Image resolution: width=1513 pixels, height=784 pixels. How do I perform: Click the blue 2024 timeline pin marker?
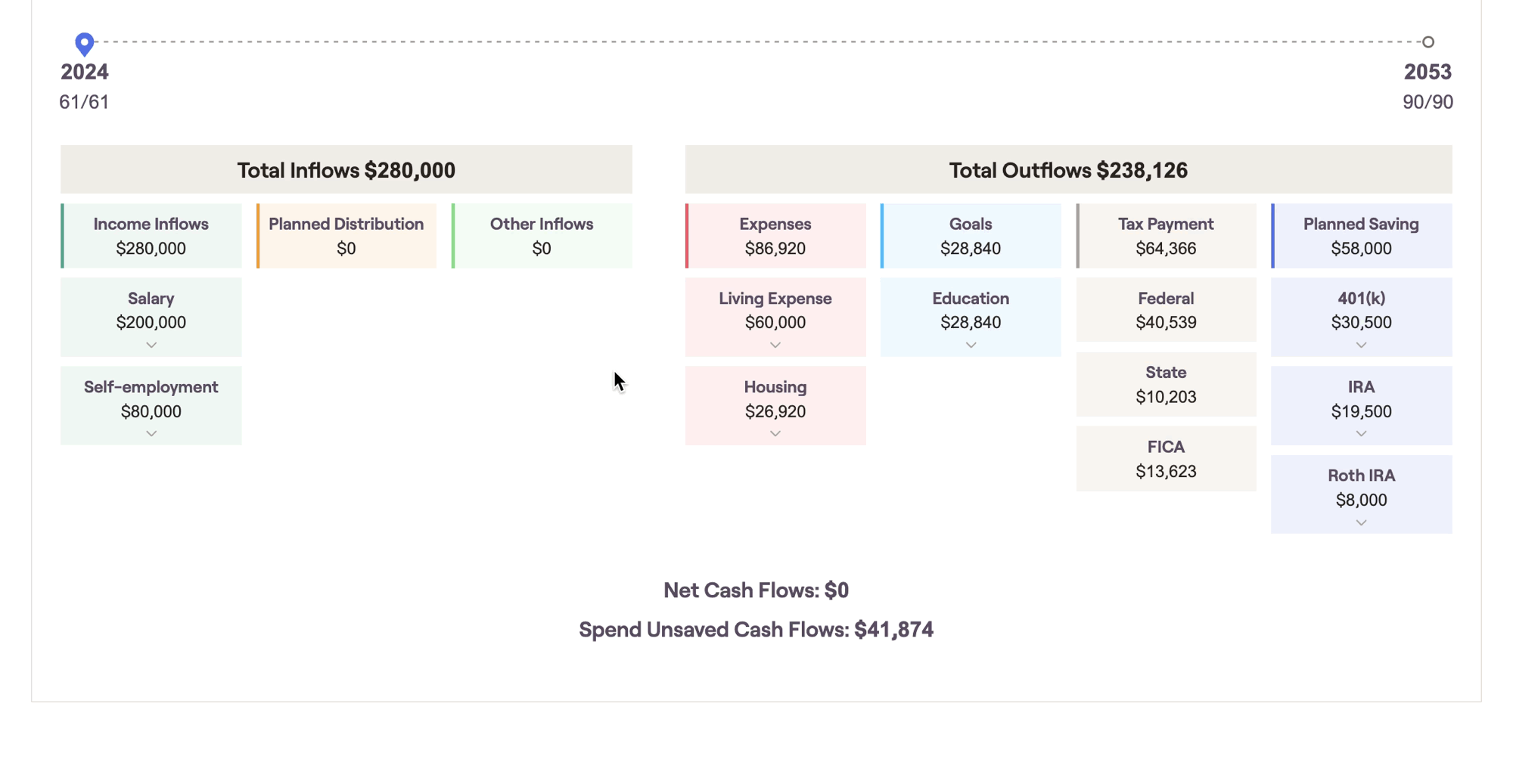85,43
